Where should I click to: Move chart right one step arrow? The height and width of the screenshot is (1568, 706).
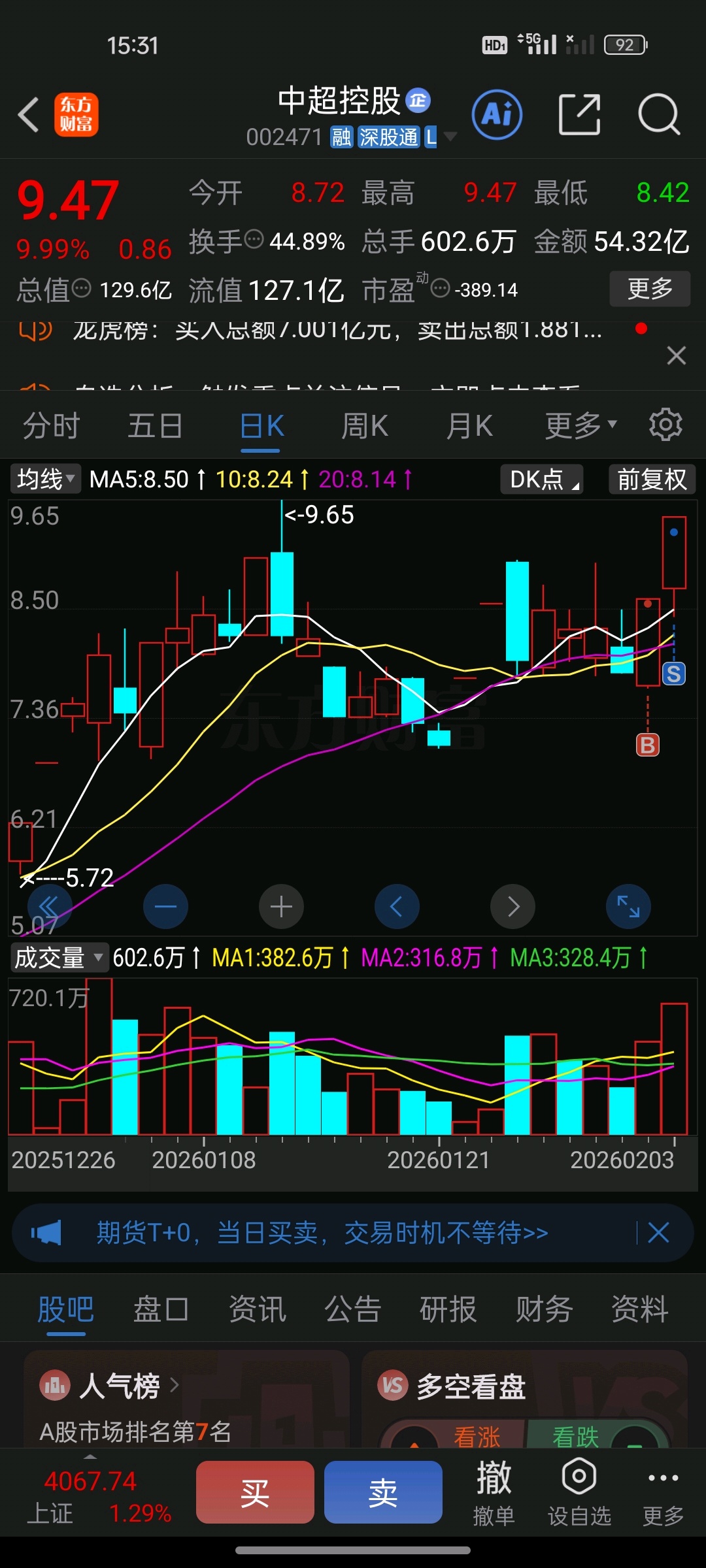pos(513,906)
